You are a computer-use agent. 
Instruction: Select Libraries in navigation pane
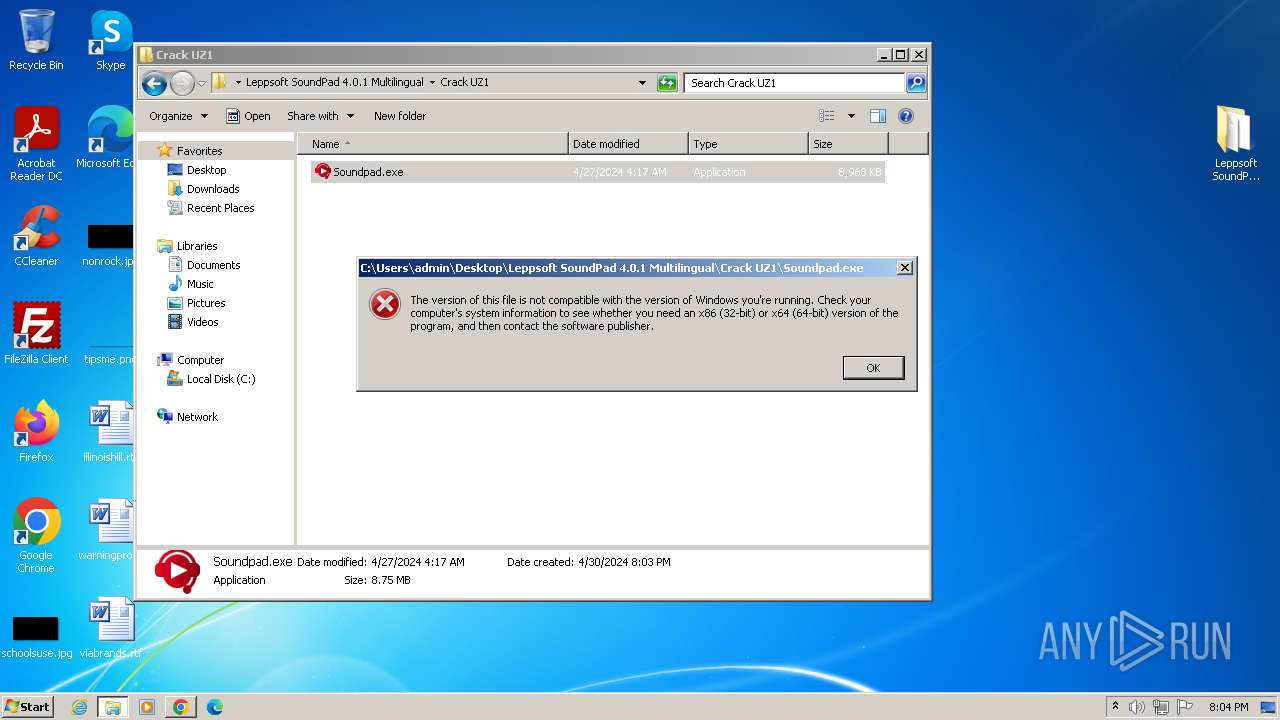click(197, 246)
